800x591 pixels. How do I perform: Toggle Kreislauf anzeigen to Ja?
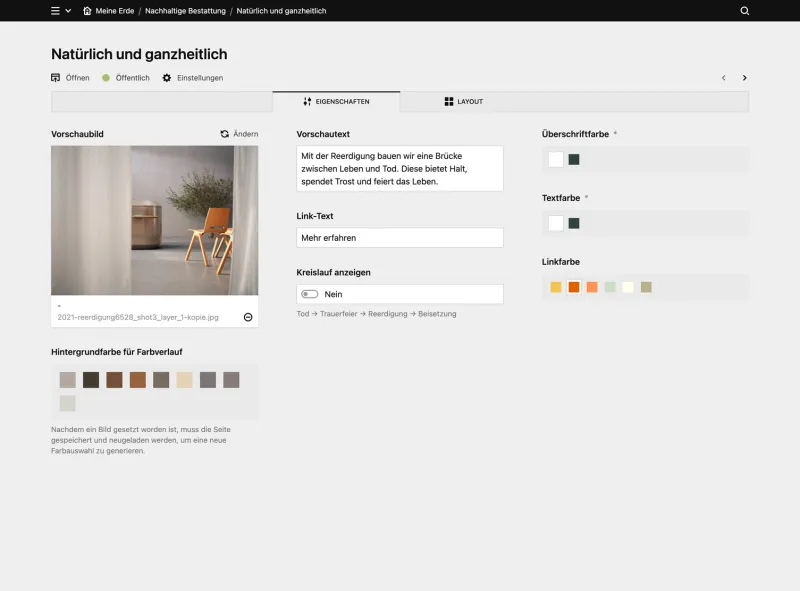pos(310,294)
